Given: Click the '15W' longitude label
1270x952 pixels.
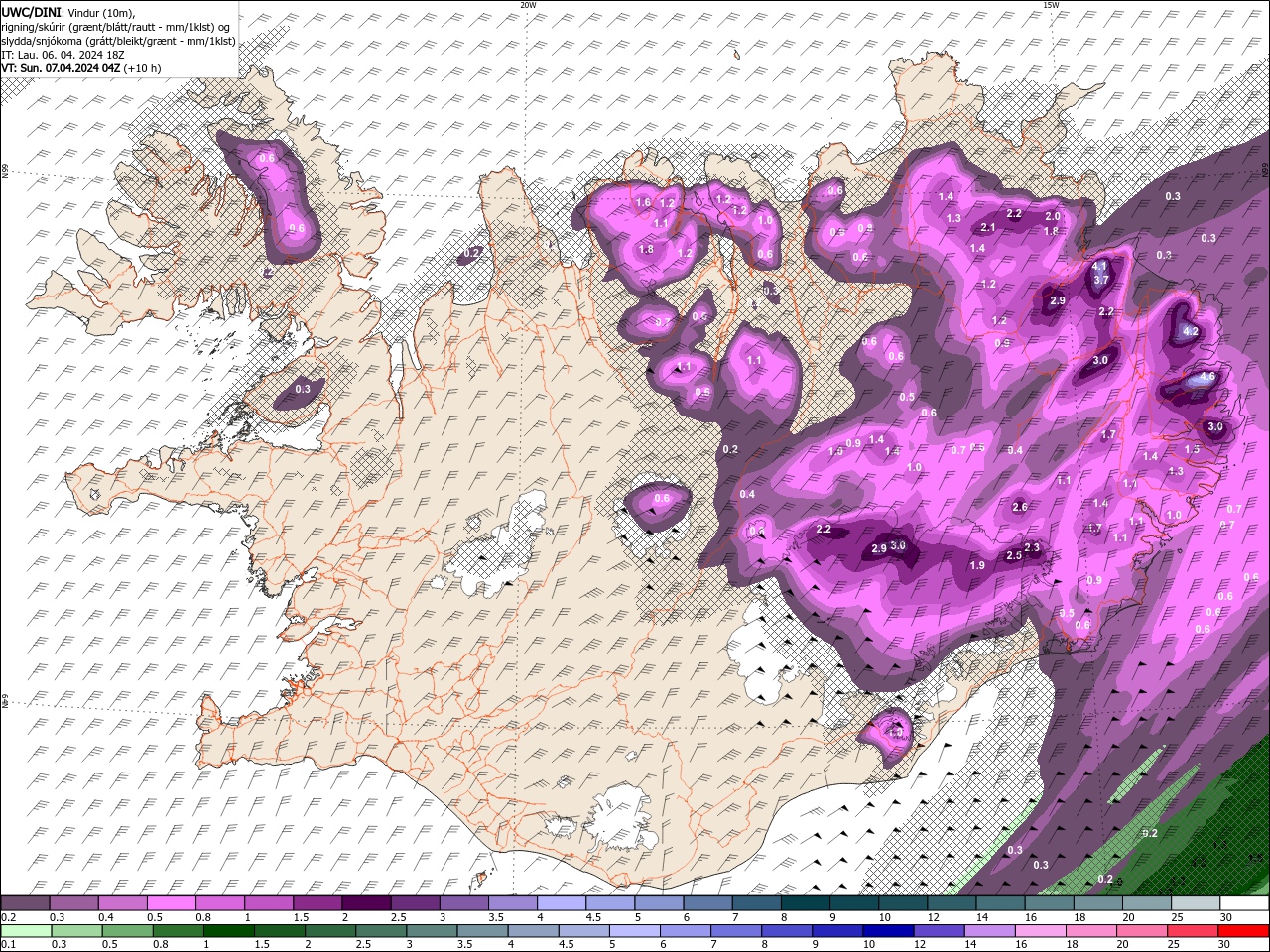Looking at the screenshot, I should (1051, 5).
